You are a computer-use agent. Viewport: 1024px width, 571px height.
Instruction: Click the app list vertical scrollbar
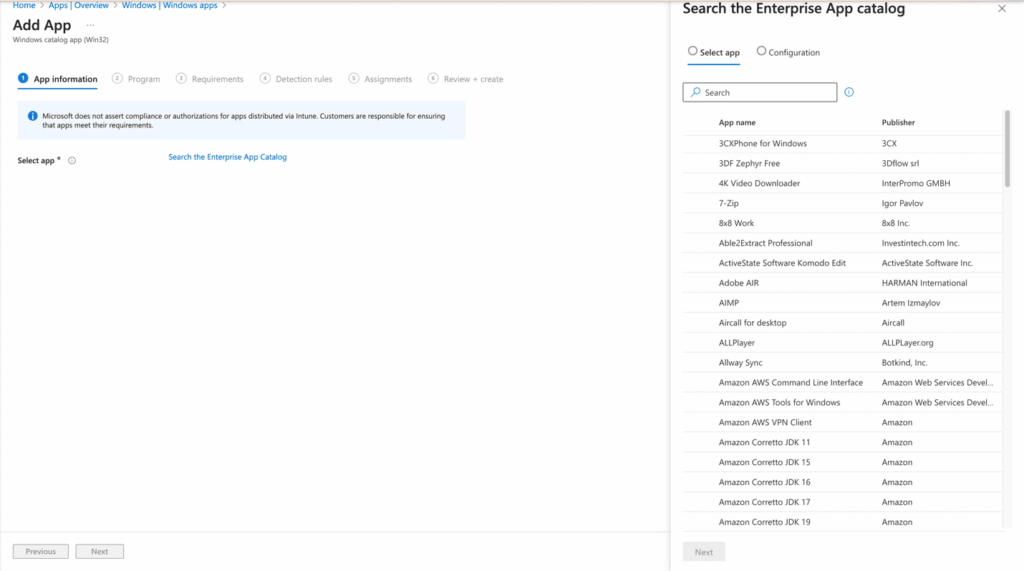1007,150
